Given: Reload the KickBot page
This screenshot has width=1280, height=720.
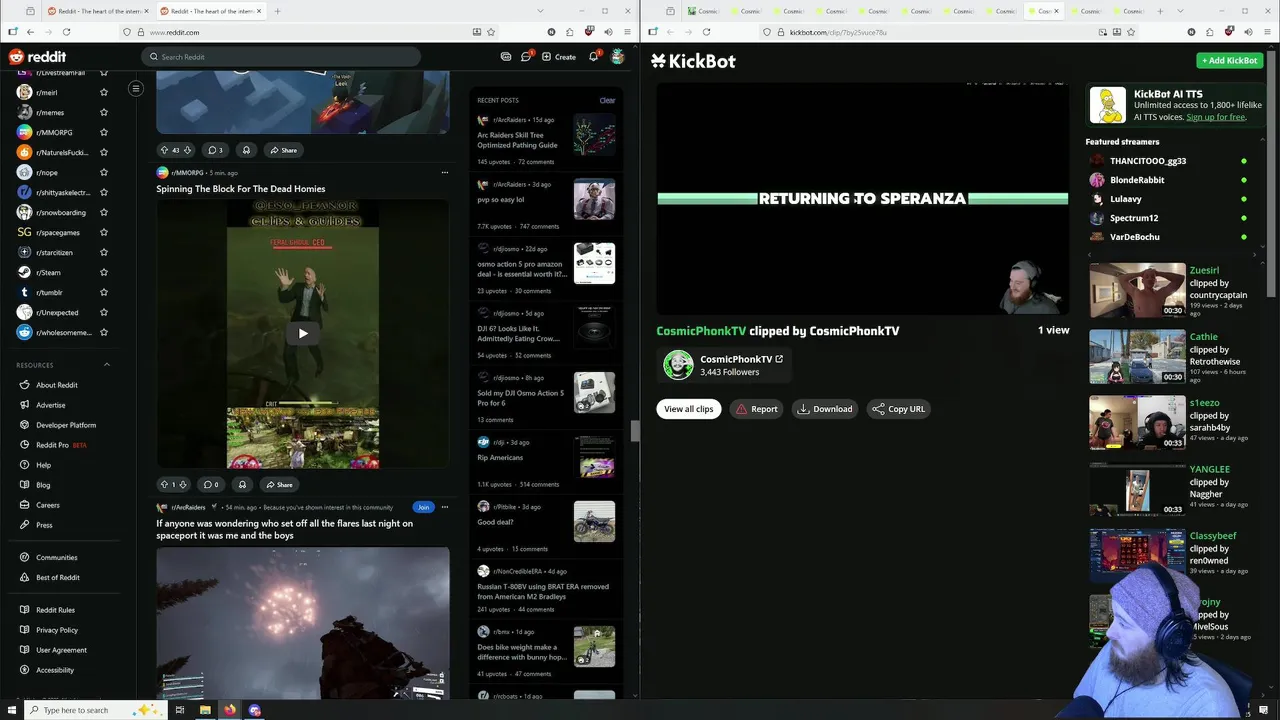Looking at the screenshot, I should point(706,32).
